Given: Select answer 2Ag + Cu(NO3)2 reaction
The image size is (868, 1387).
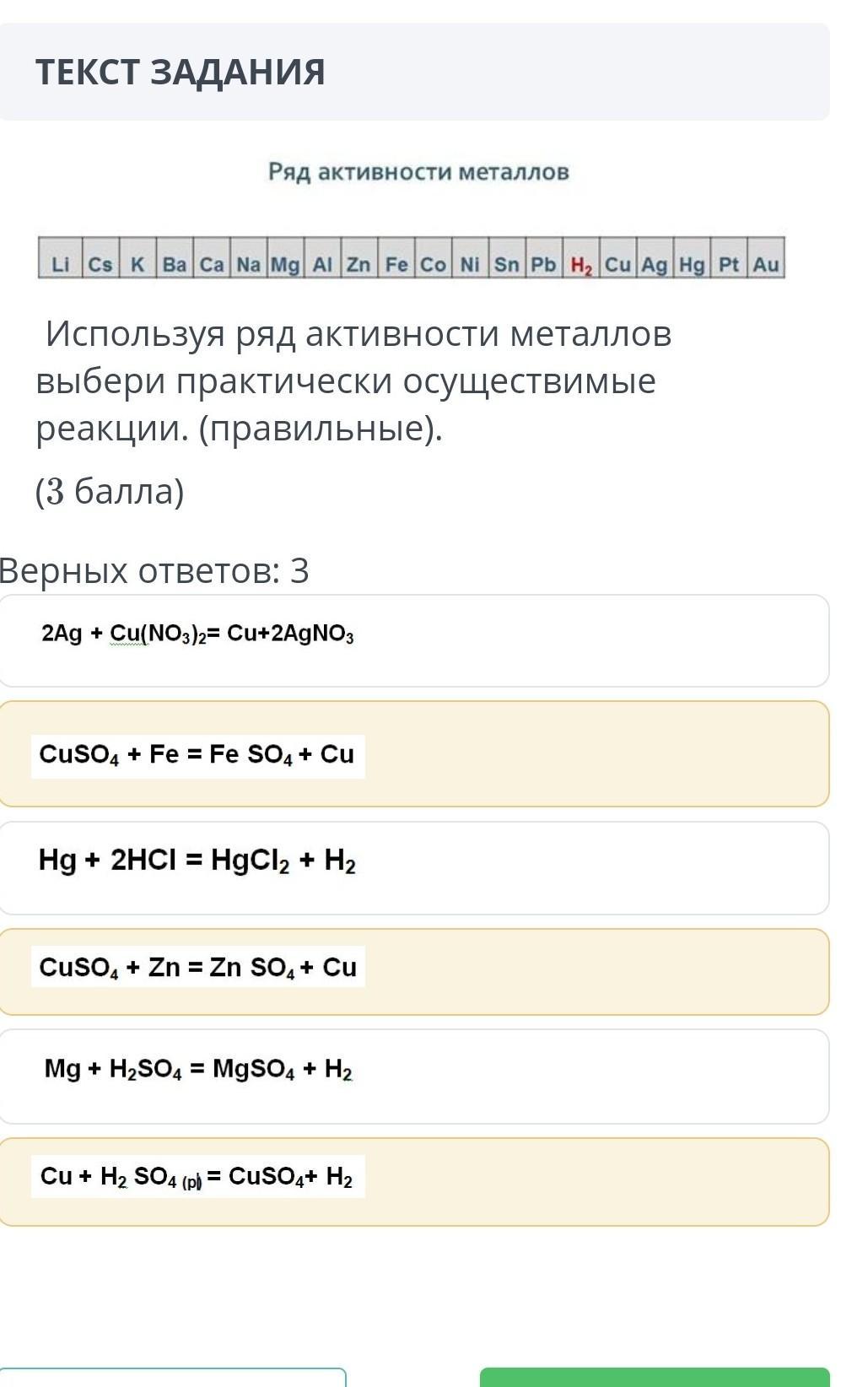Looking at the screenshot, I should click(x=413, y=641).
